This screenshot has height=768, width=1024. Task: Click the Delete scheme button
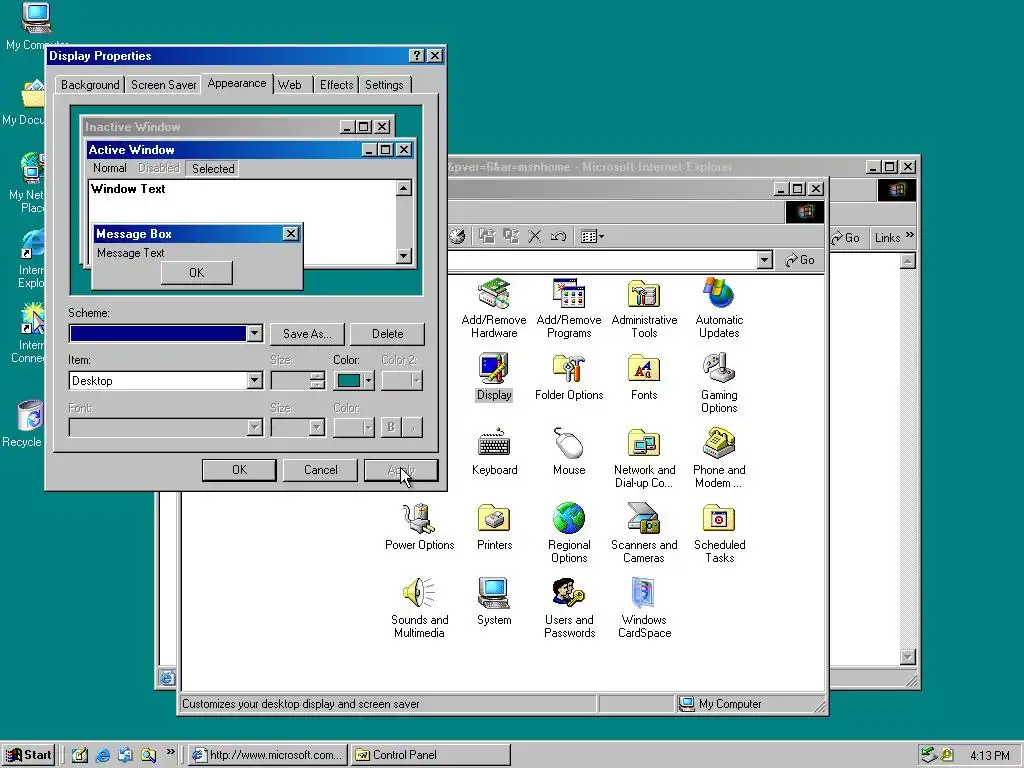387,334
